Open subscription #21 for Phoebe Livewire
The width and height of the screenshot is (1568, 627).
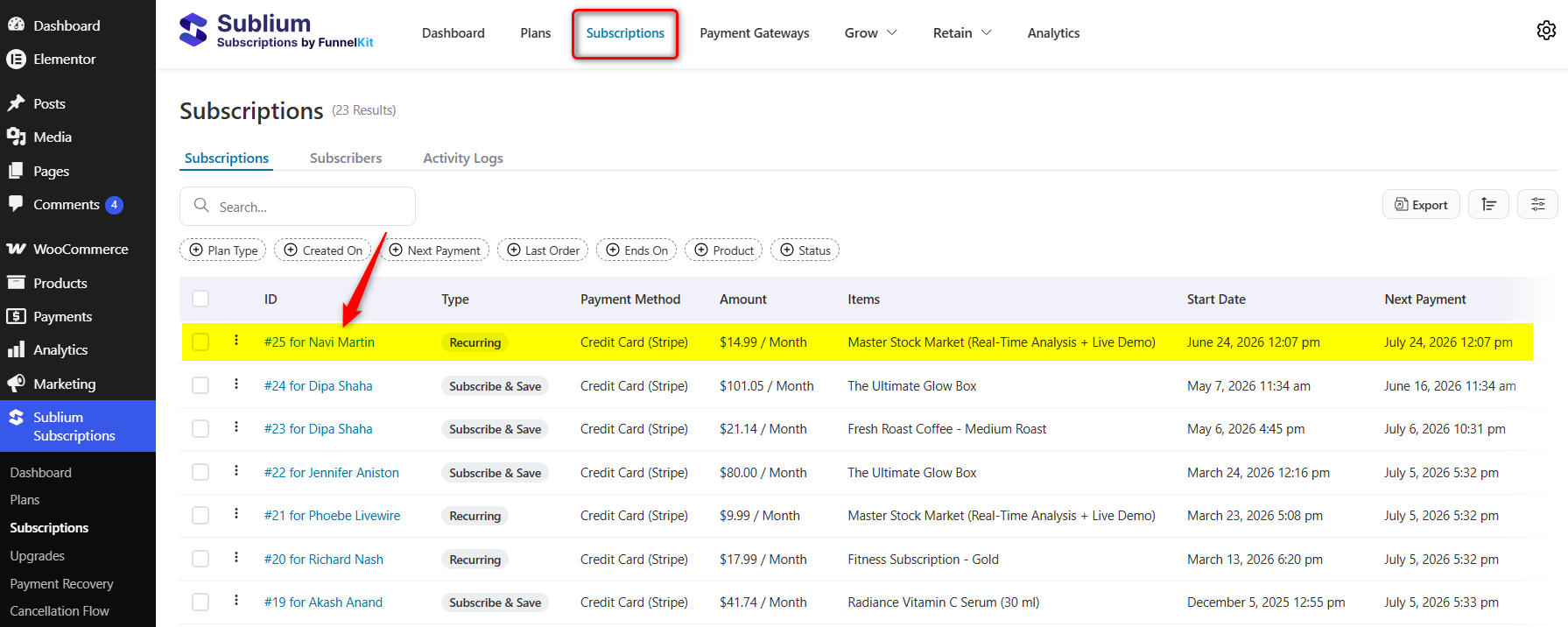(x=333, y=515)
